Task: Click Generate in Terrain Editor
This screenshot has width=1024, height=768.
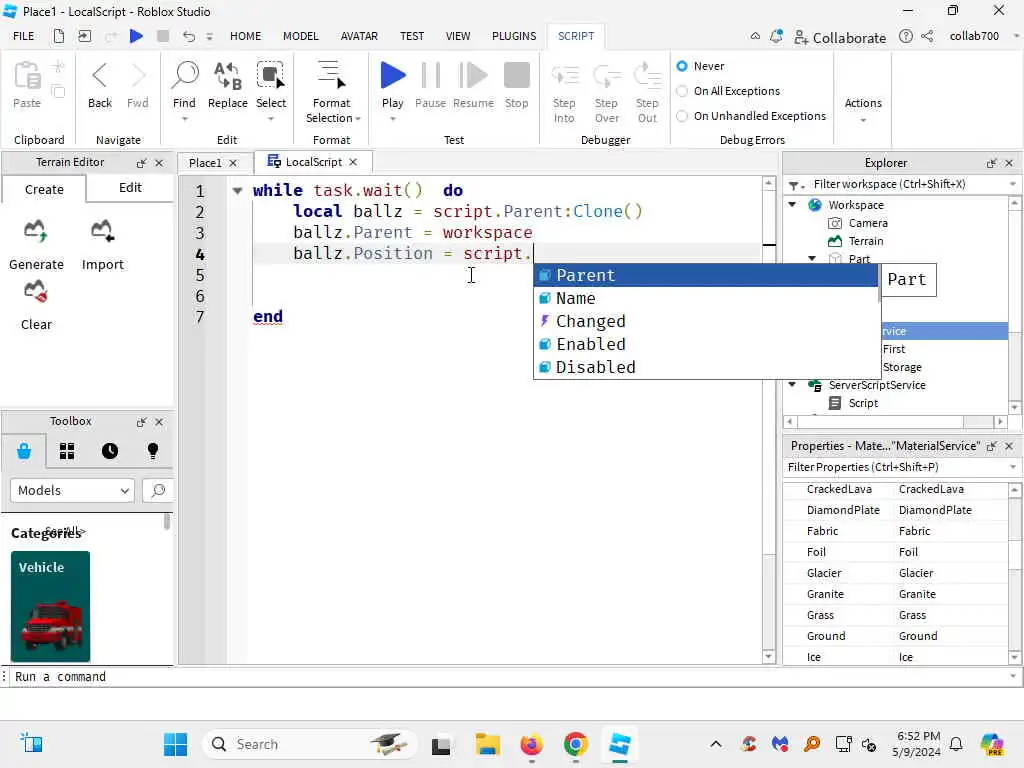Action: [x=36, y=244]
